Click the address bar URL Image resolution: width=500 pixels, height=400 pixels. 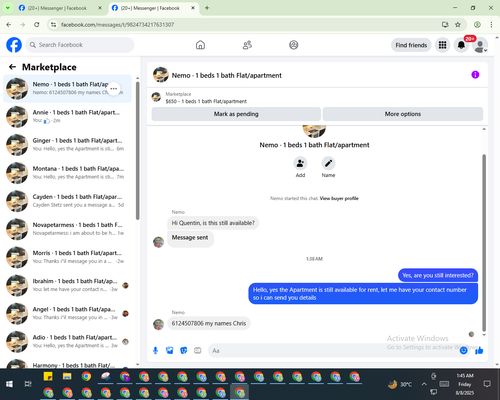tap(117, 25)
